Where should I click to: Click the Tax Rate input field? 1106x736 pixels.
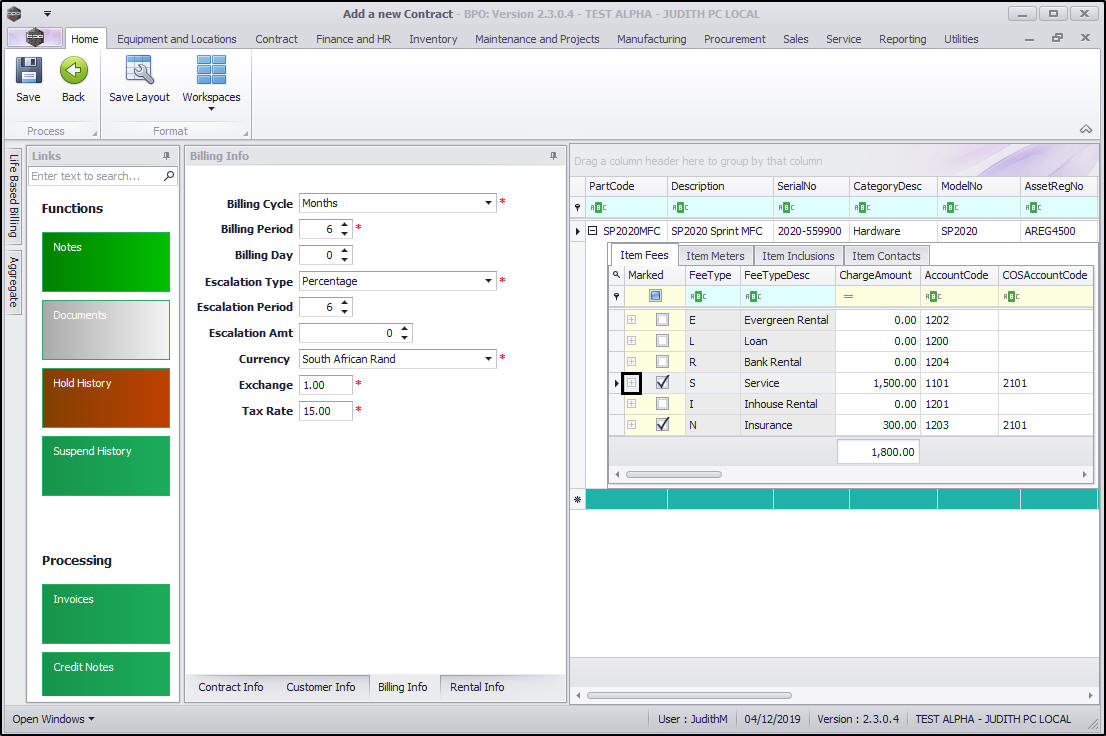coord(325,411)
